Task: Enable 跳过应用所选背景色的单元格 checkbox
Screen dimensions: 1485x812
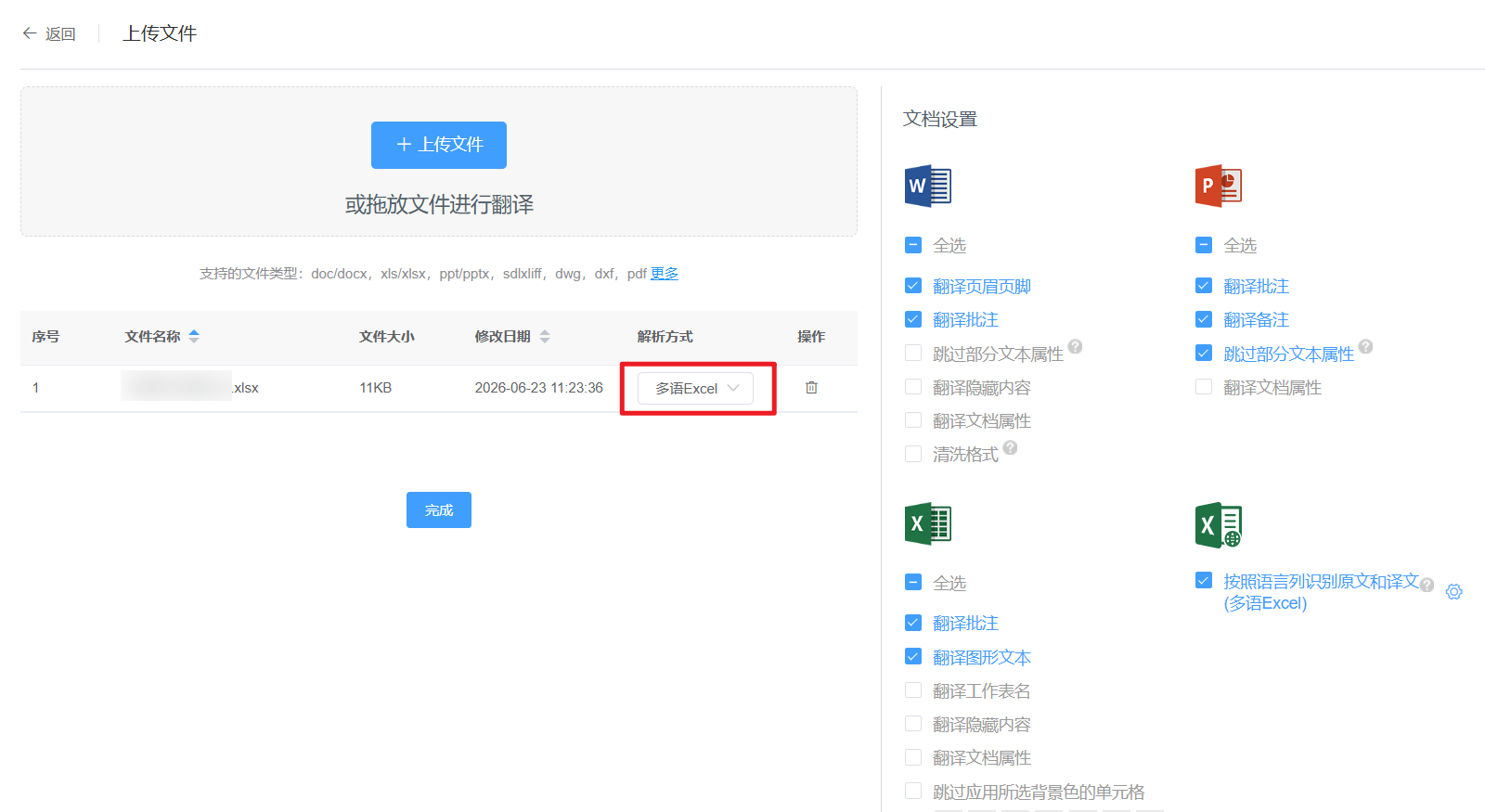Action: coord(913,792)
